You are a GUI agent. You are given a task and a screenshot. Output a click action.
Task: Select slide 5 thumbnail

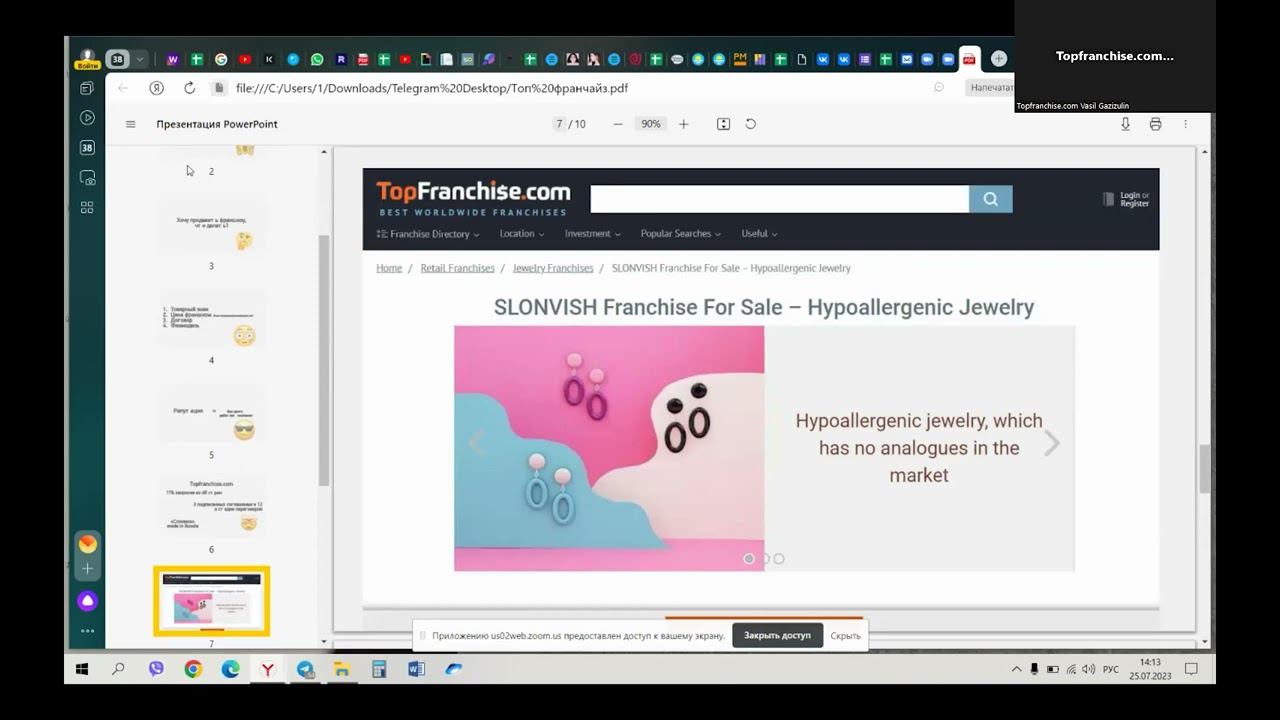211,414
